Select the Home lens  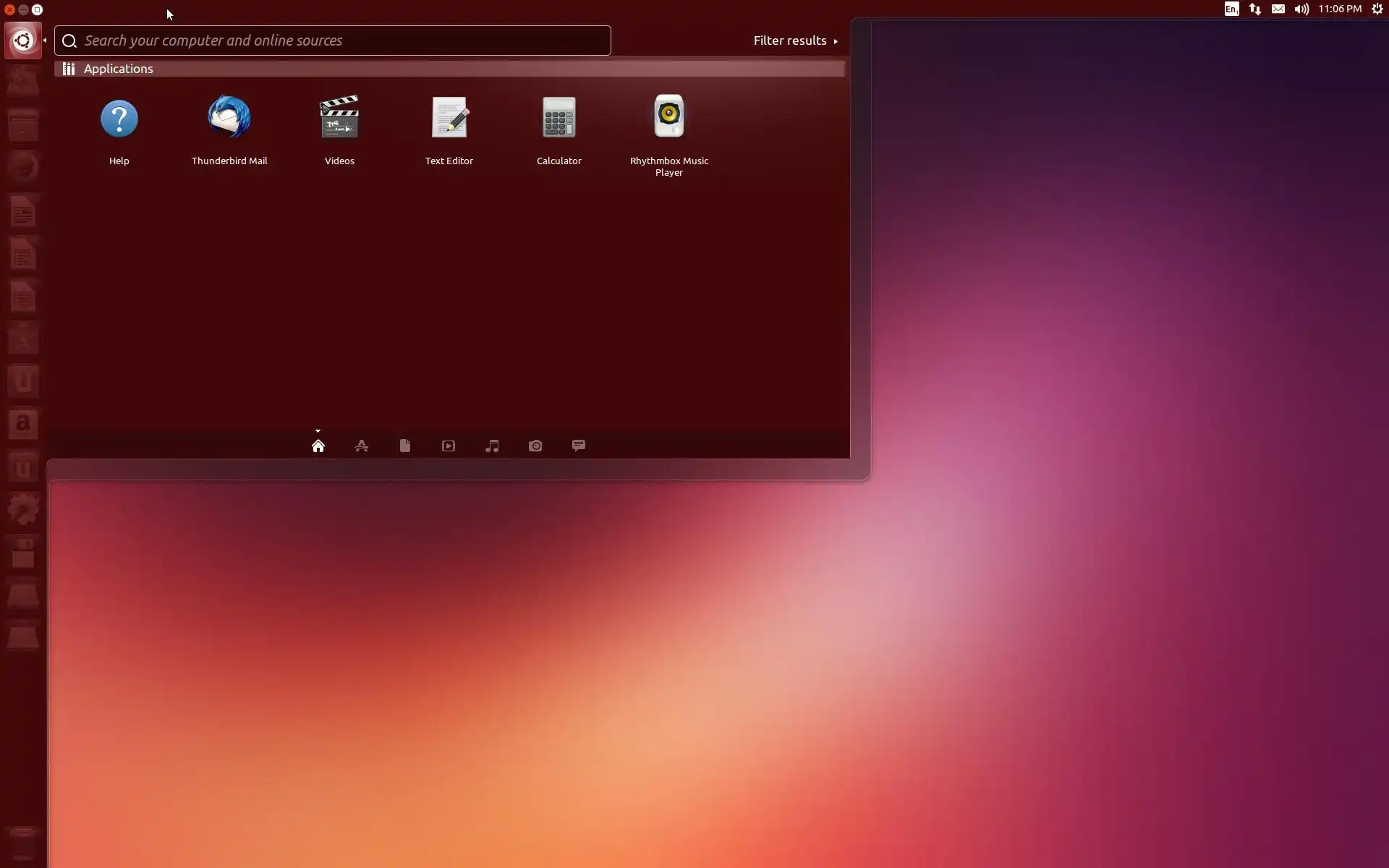(x=318, y=446)
